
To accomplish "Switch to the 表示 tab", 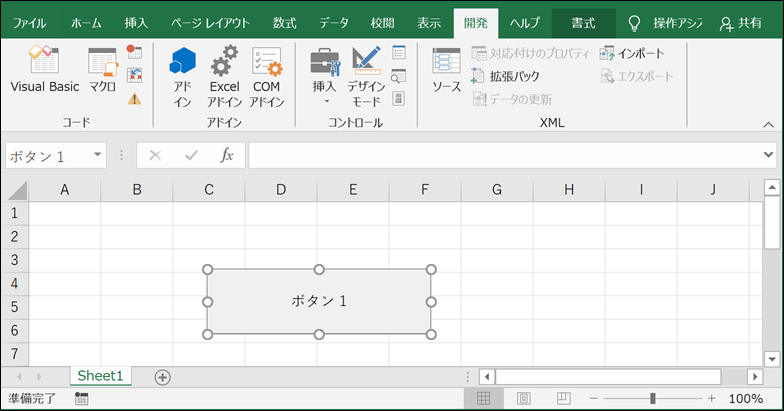I will click(x=429, y=23).
